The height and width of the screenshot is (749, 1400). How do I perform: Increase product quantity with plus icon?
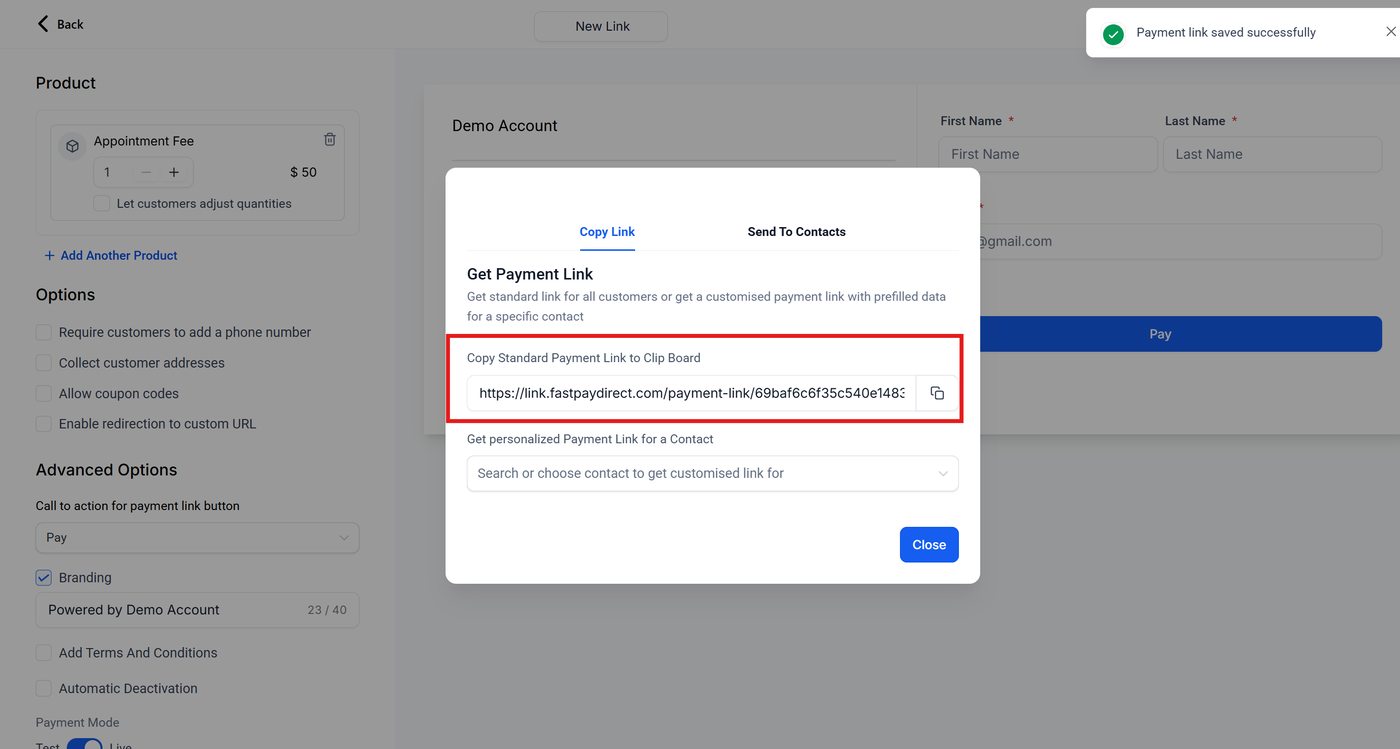pos(174,172)
